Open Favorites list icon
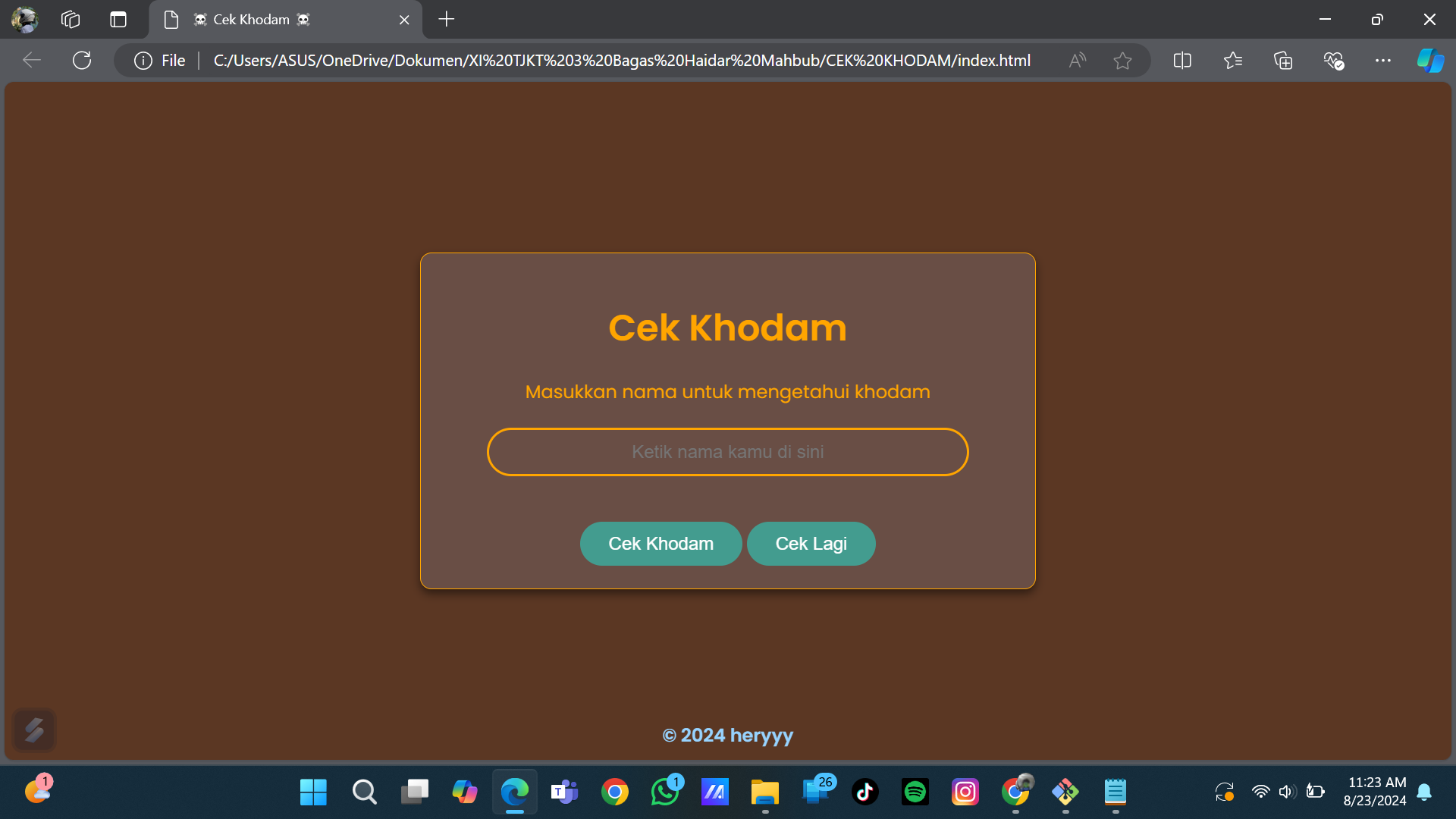Viewport: 1456px width, 819px height. pyautogui.click(x=1233, y=61)
